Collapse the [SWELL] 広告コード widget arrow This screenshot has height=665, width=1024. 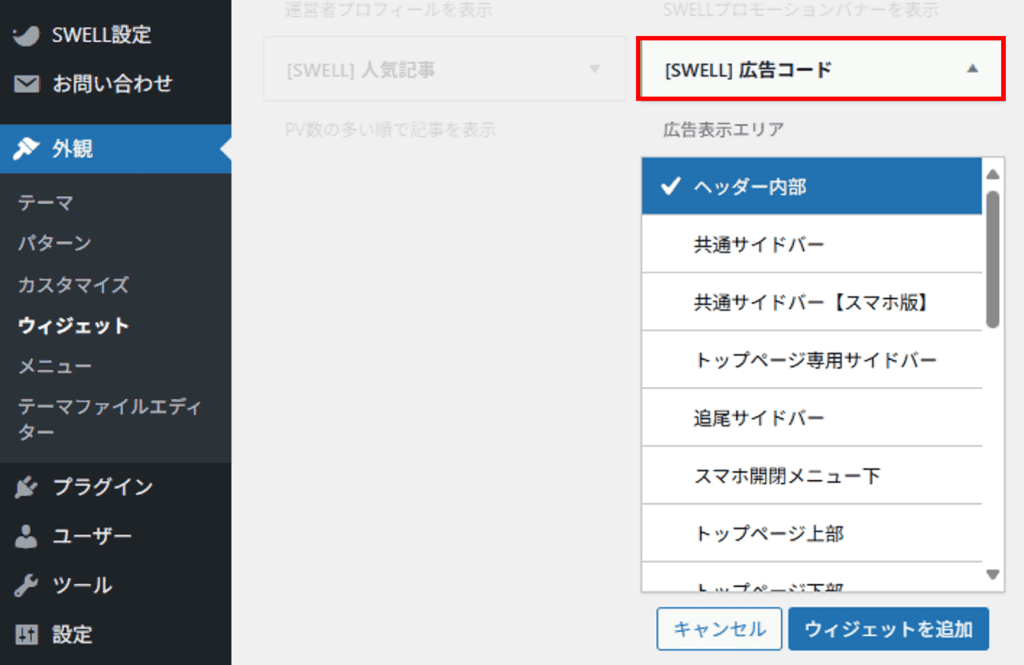tap(972, 69)
